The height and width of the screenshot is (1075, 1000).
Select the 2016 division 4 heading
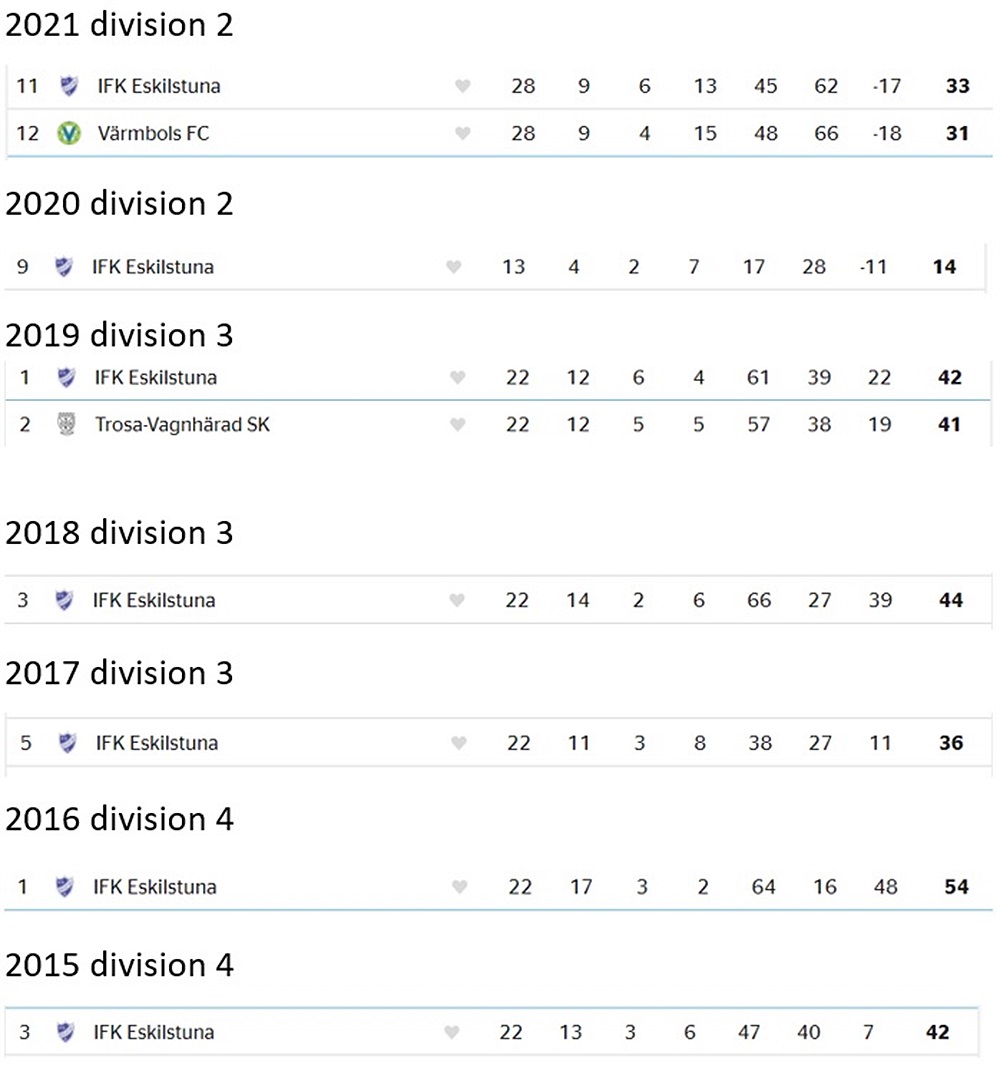[119, 819]
